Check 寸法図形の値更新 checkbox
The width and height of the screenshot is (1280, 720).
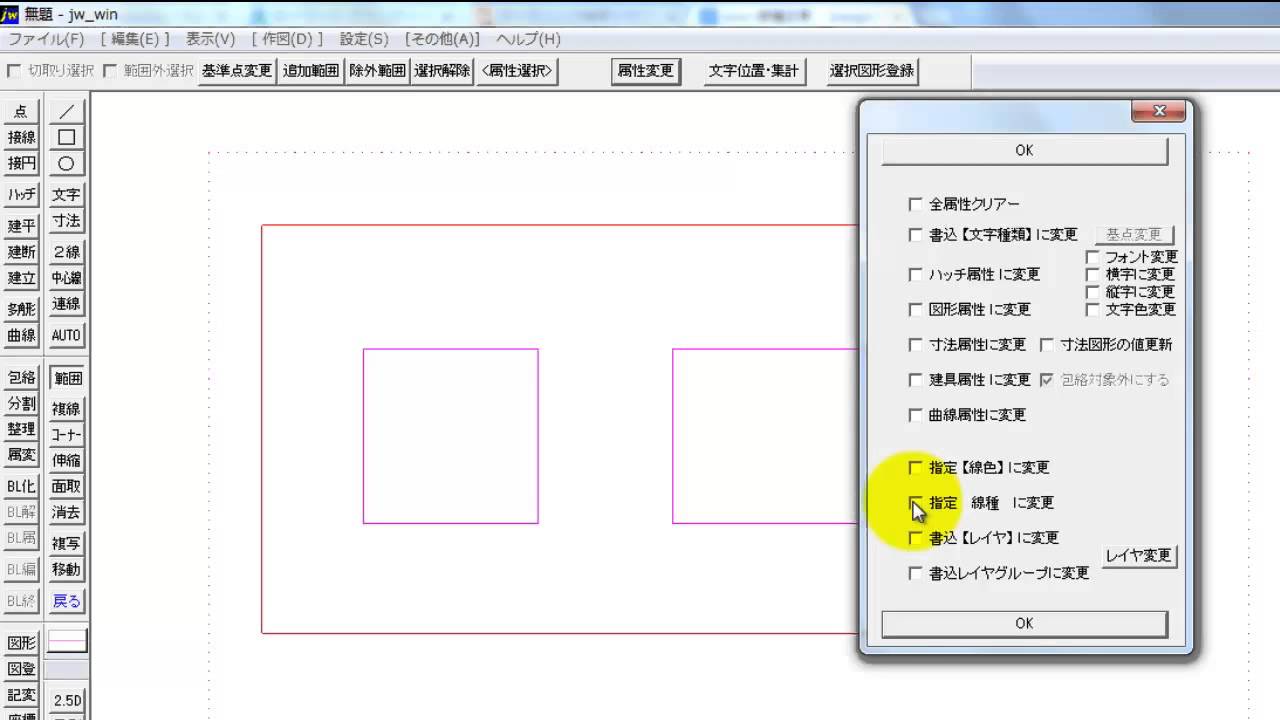click(x=1047, y=344)
